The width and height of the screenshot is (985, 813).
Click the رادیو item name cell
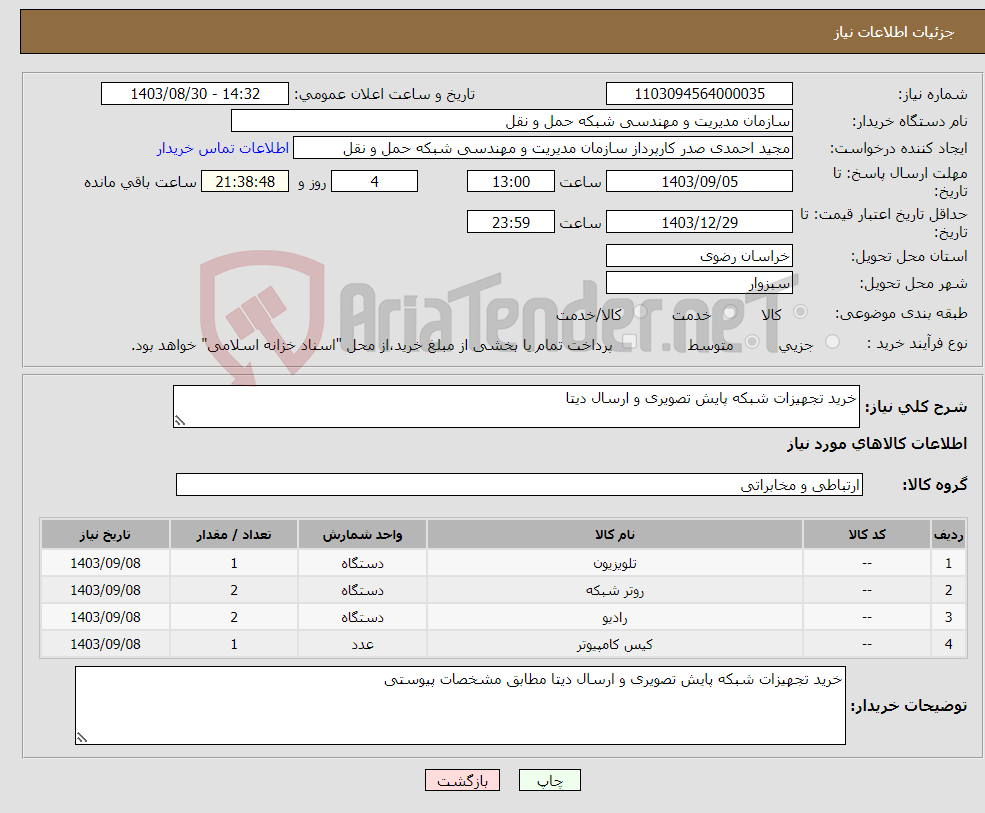614,617
